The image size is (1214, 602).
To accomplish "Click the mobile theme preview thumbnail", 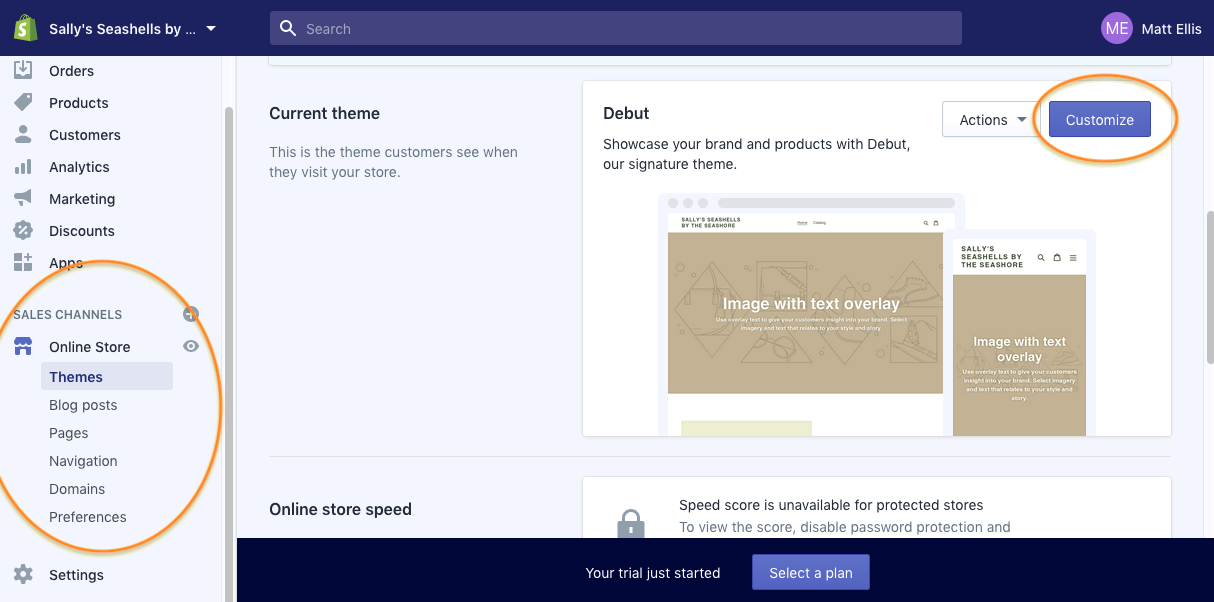I will pyautogui.click(x=1020, y=333).
